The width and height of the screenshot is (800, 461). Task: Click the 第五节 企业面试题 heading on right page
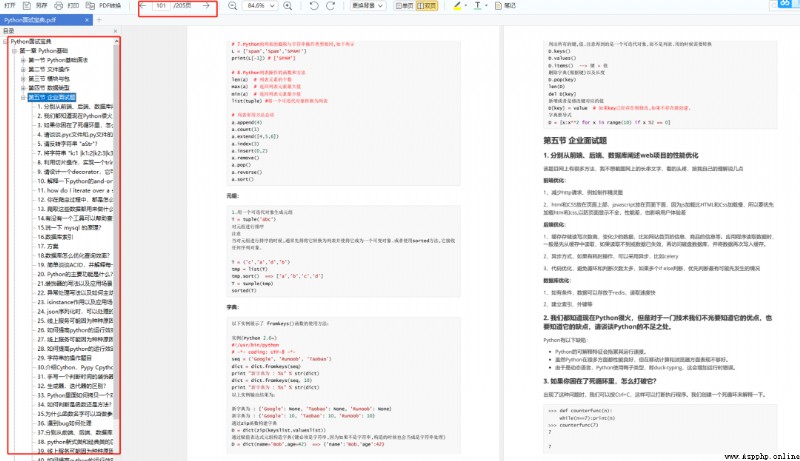coord(575,140)
